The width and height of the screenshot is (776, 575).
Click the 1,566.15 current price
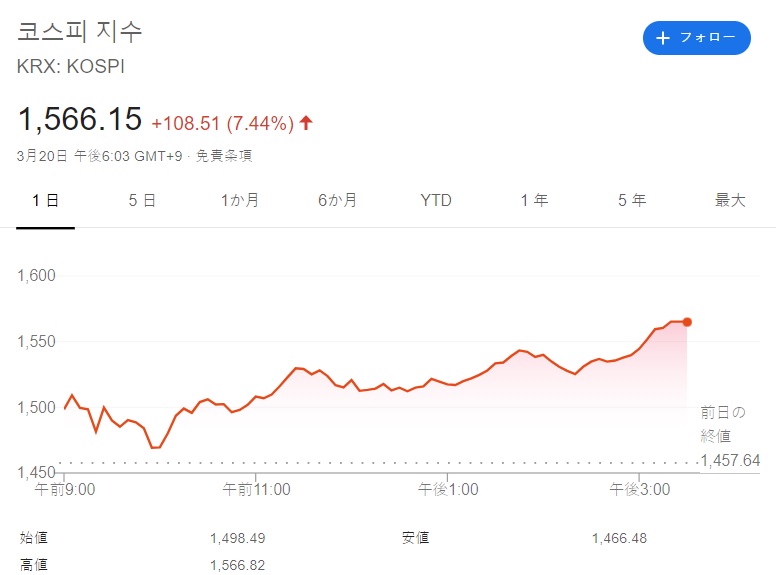click(x=80, y=120)
